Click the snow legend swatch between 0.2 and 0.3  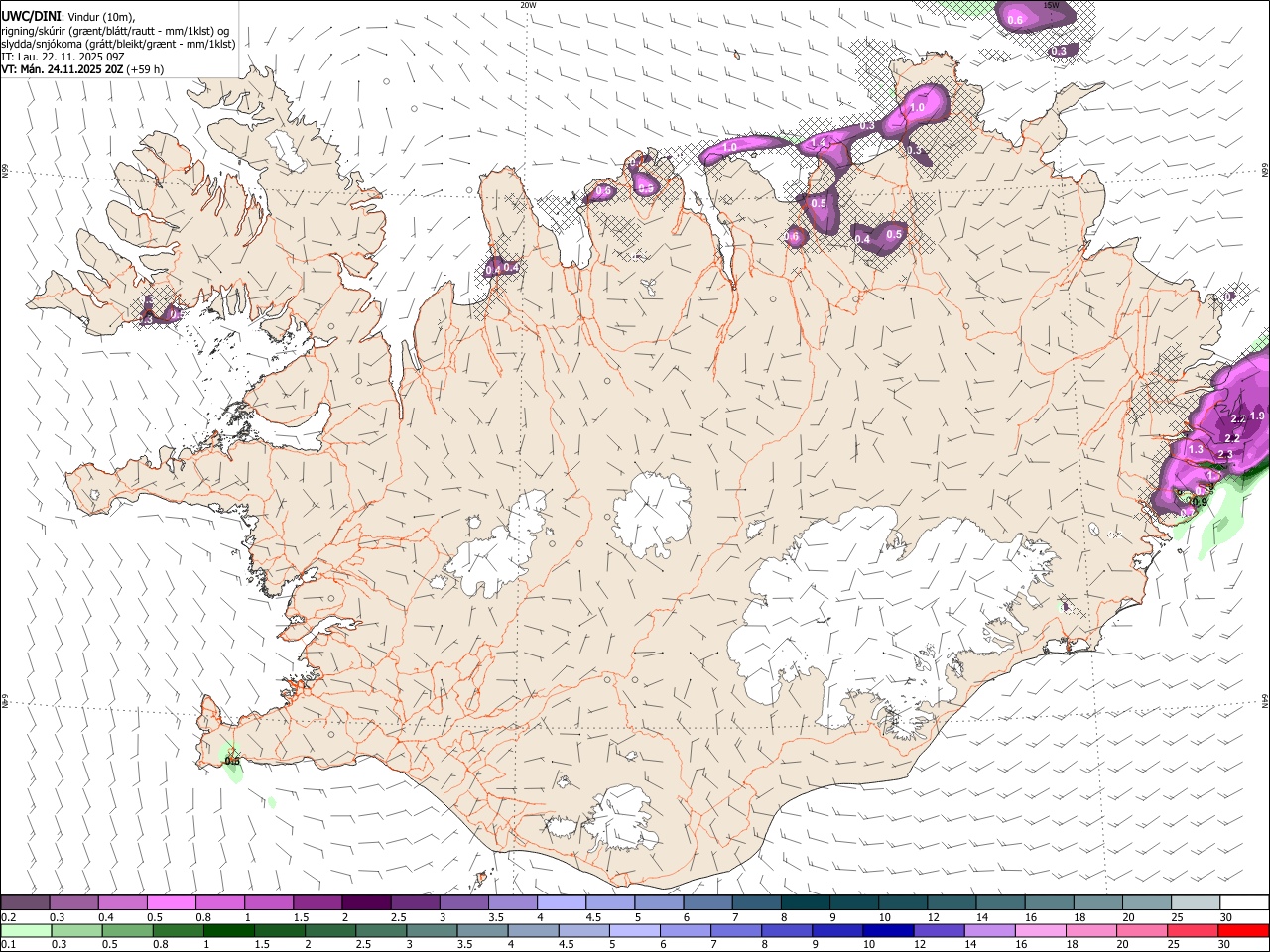27,902
